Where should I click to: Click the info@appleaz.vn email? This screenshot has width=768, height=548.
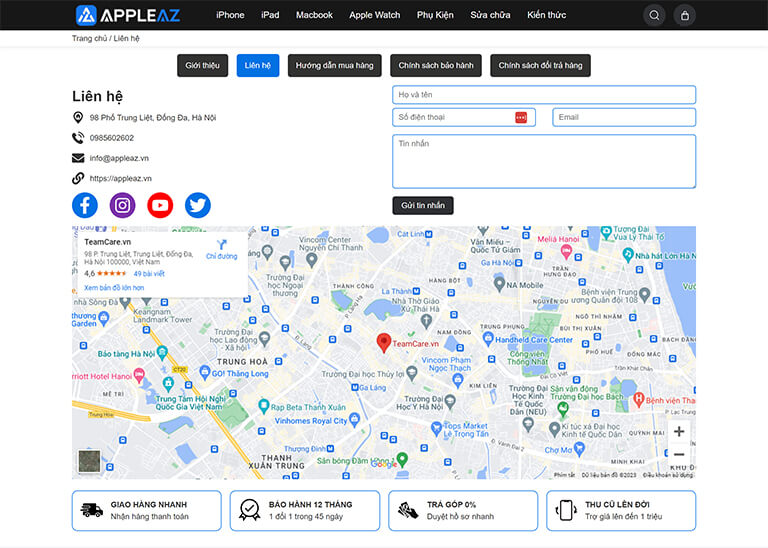(119, 158)
